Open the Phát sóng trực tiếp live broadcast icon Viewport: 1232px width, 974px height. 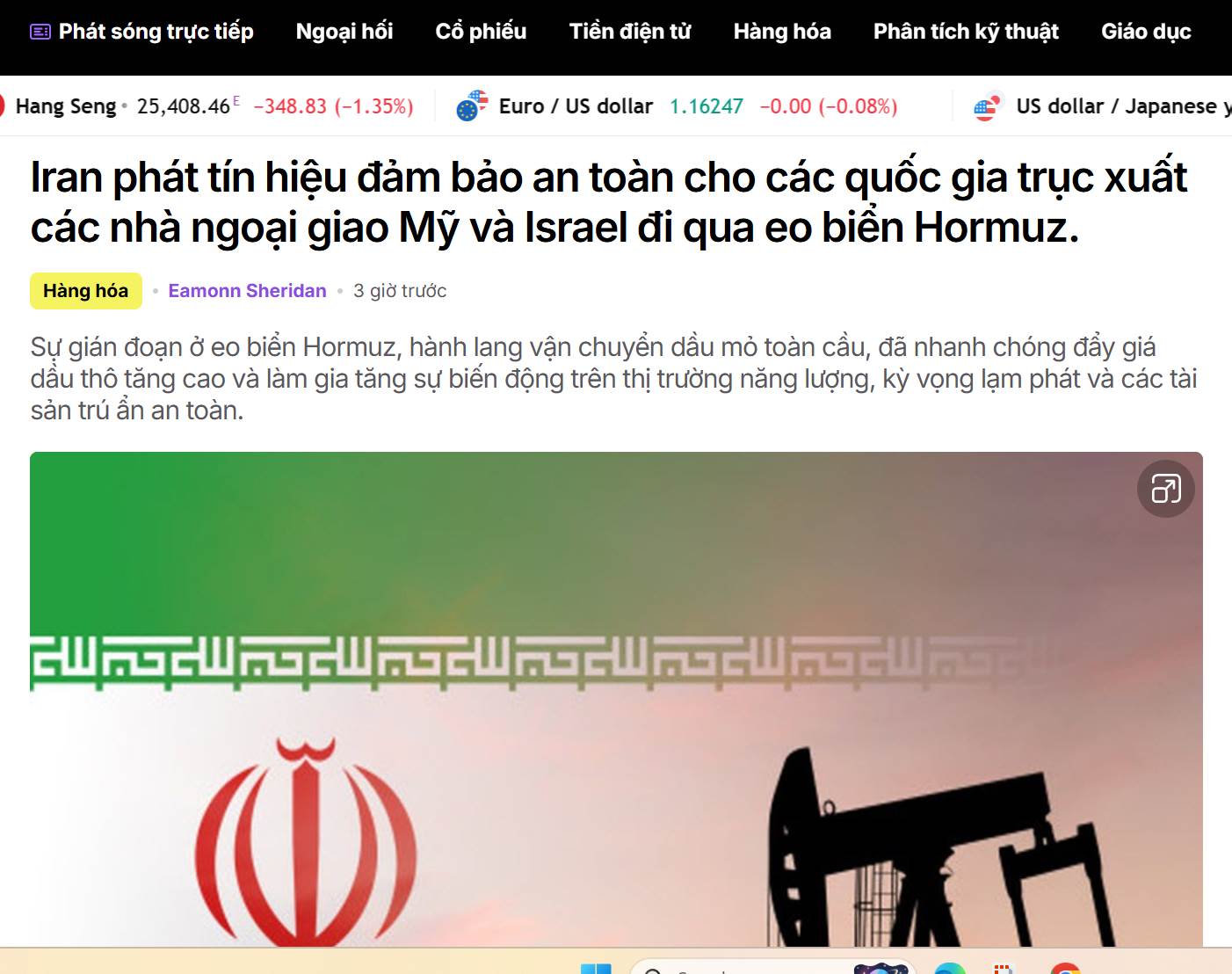[x=40, y=32]
